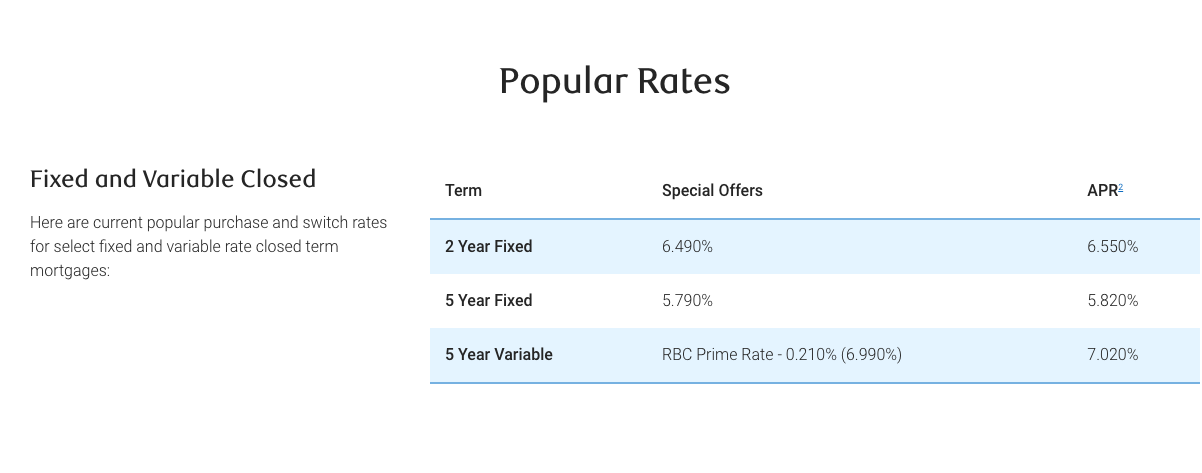Click the 6.490% special offer rate
1202x473 pixels.
[x=687, y=246]
